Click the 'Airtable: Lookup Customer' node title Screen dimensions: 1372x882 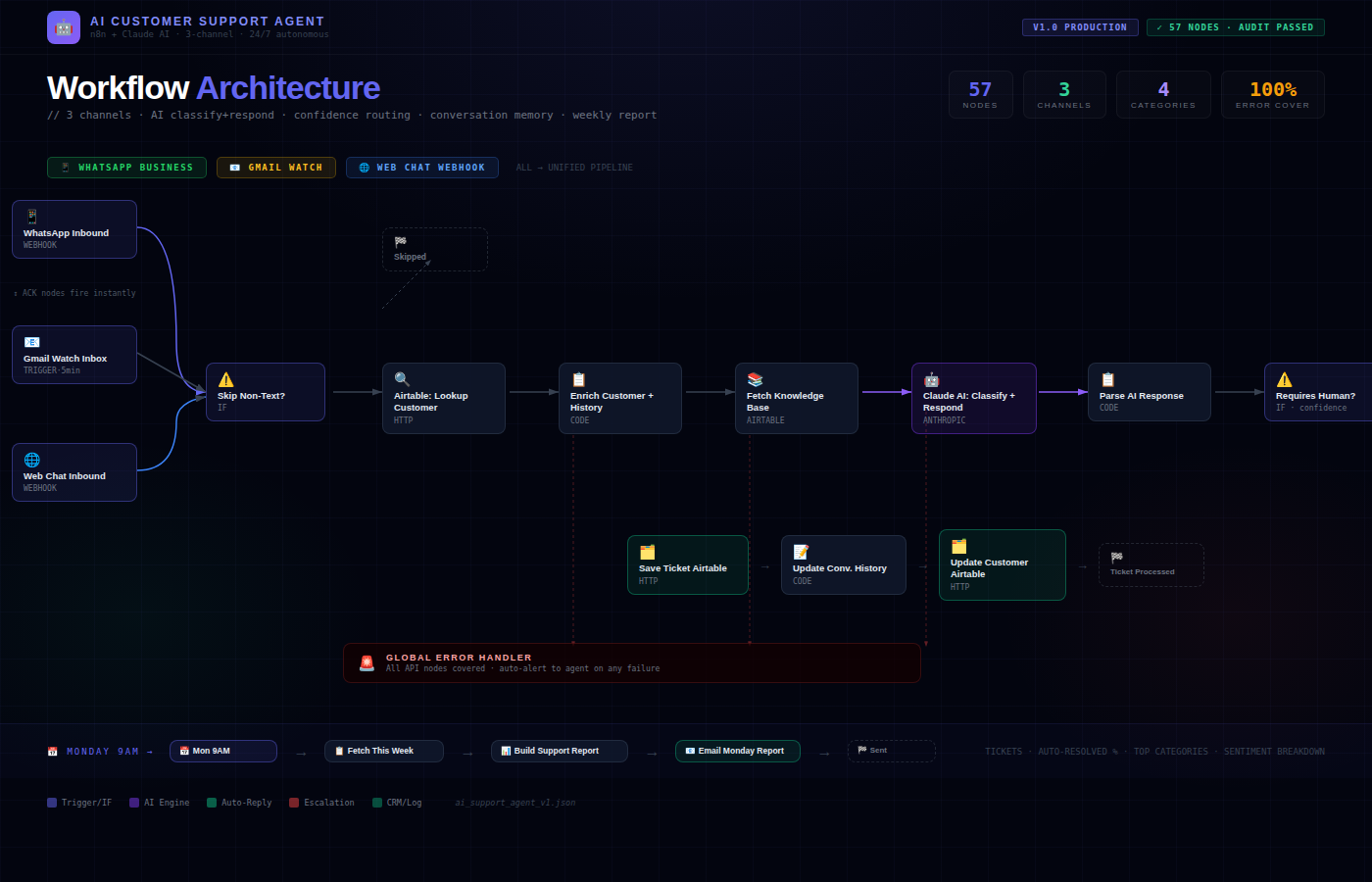click(431, 402)
